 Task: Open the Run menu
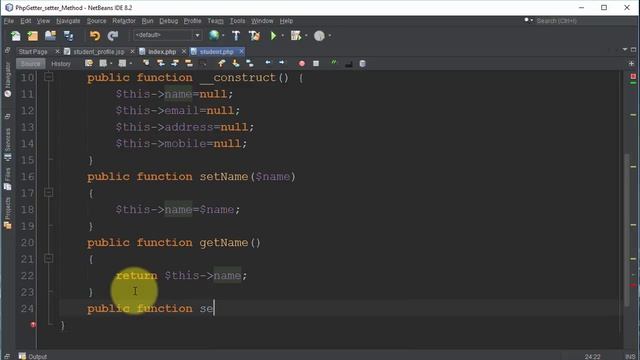(x=147, y=21)
